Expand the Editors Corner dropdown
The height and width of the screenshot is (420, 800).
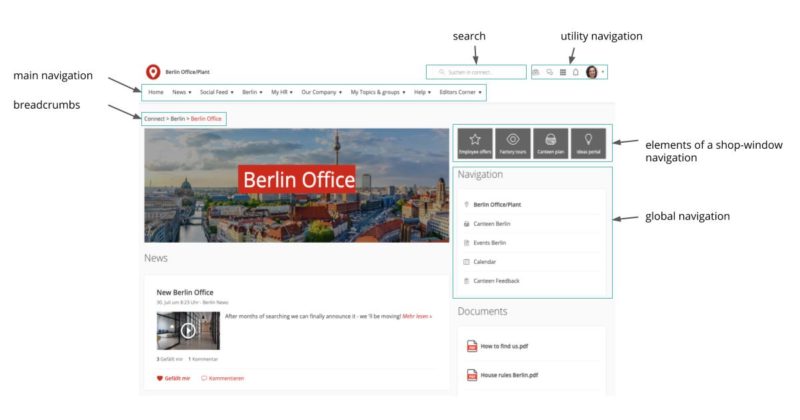[x=461, y=92]
